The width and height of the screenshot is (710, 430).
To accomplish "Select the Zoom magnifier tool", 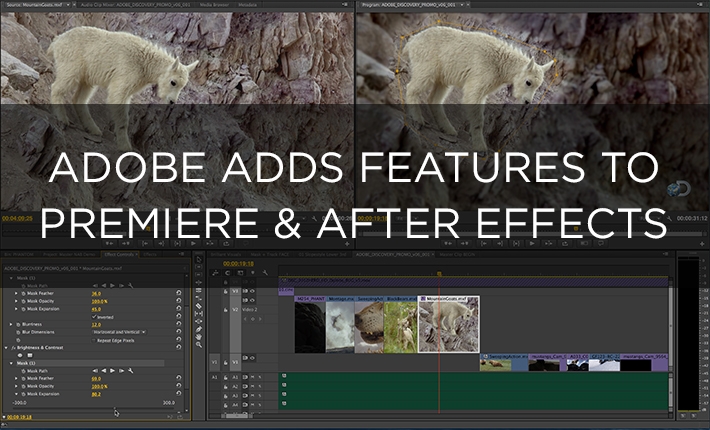I will 198,344.
